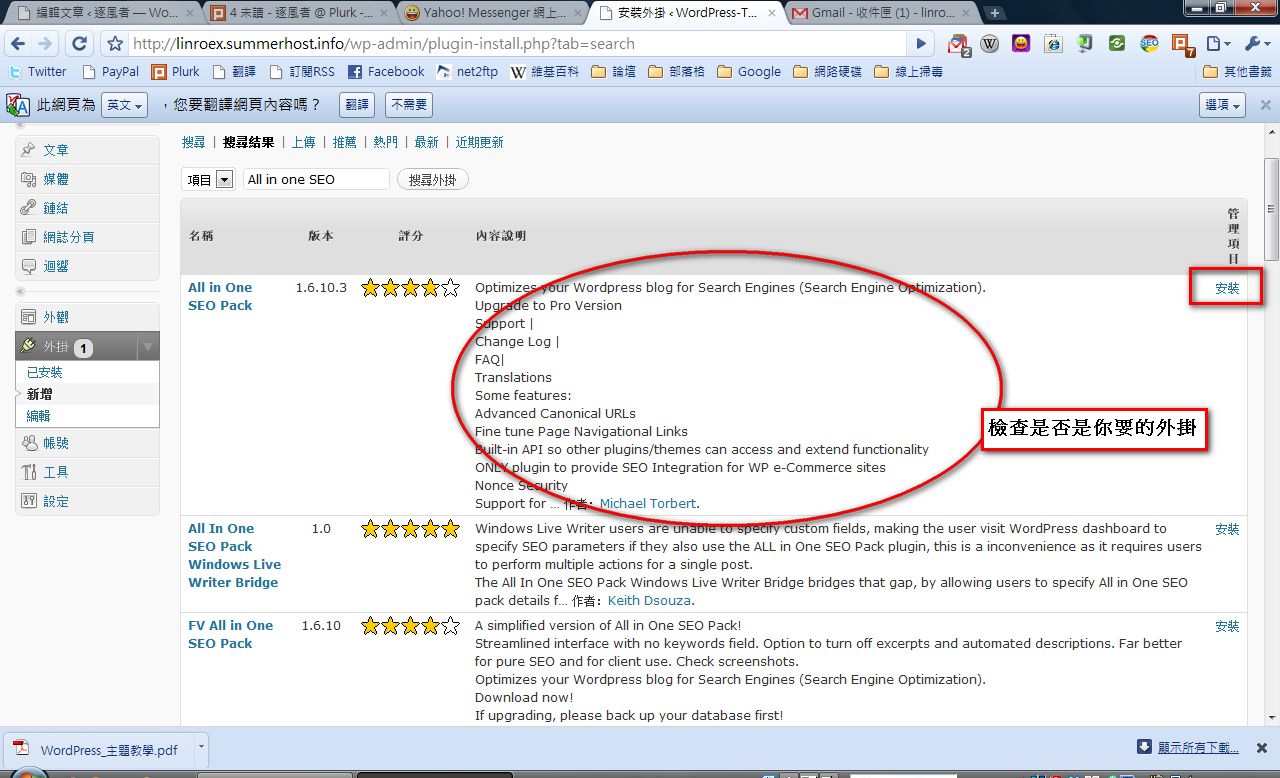1280x778 pixels.
Task: Open the net2ftp bookmark
Action: (x=467, y=72)
